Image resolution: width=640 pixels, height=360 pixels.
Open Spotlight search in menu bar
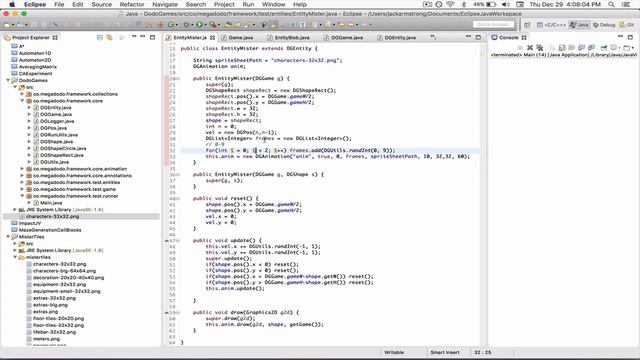(x=611, y=4)
